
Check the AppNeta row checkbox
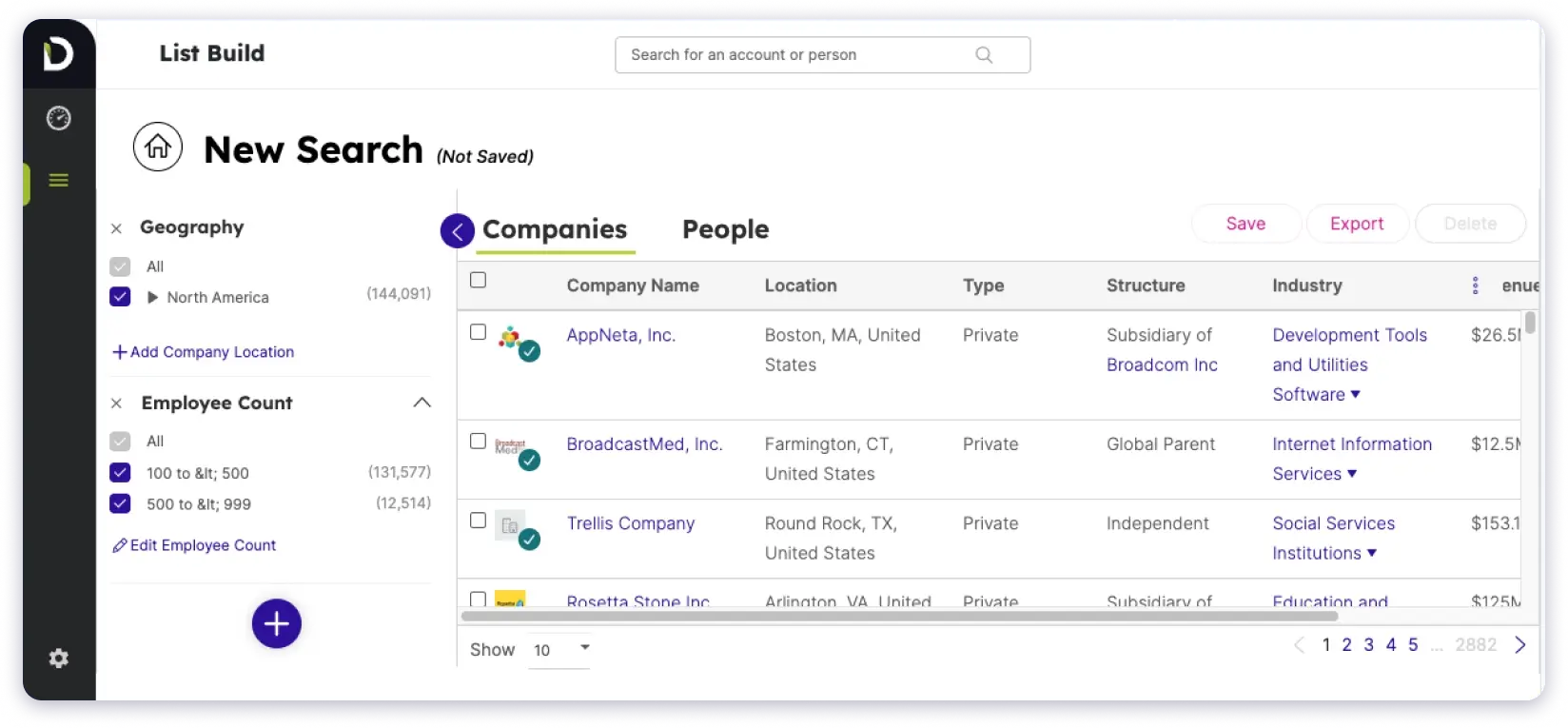(x=479, y=332)
